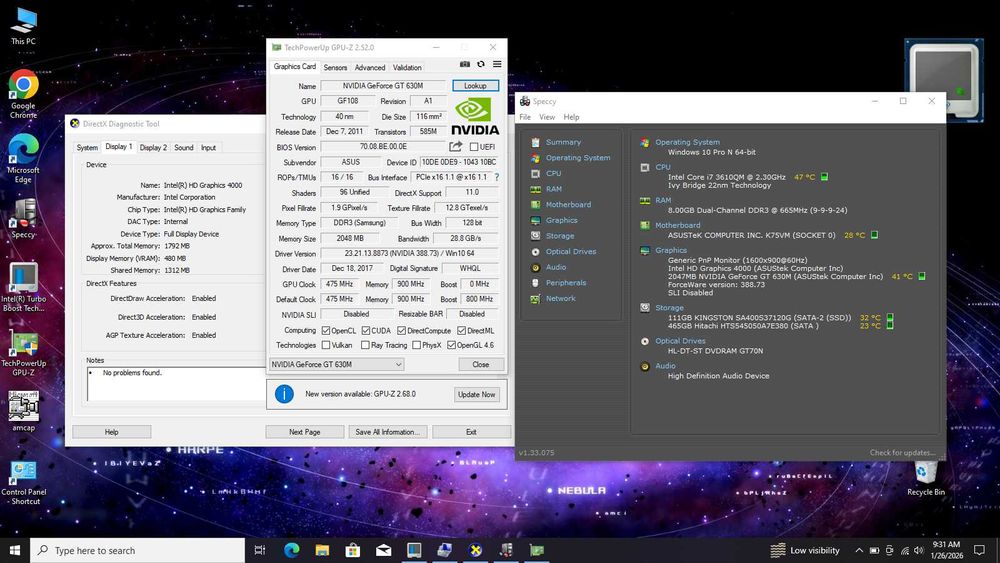
Task: Open Google Chrome desktop icon
Action: coord(24,94)
